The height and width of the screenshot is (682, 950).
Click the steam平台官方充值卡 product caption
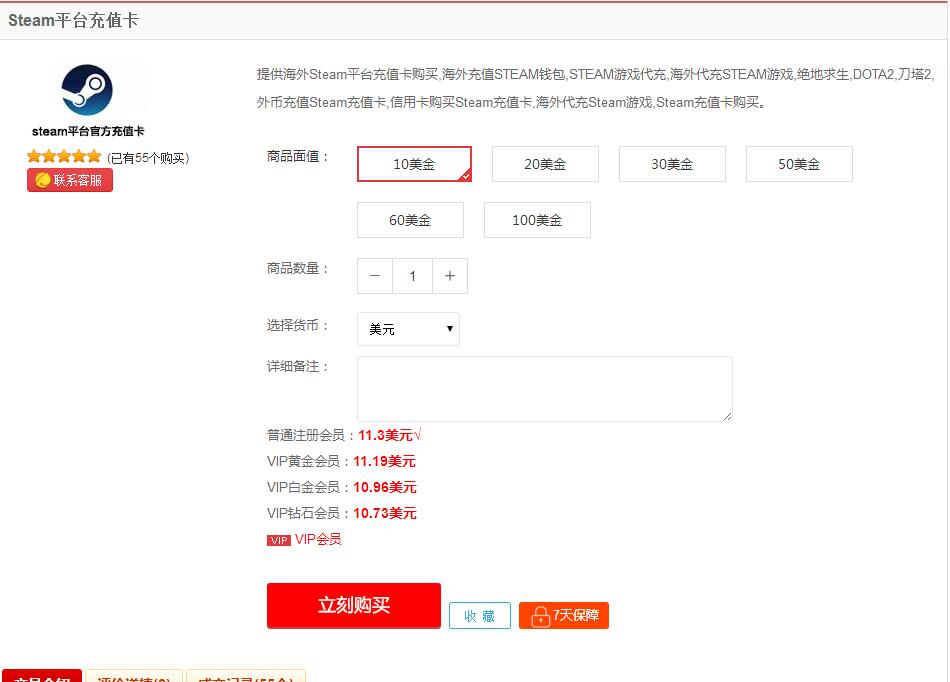(88, 131)
